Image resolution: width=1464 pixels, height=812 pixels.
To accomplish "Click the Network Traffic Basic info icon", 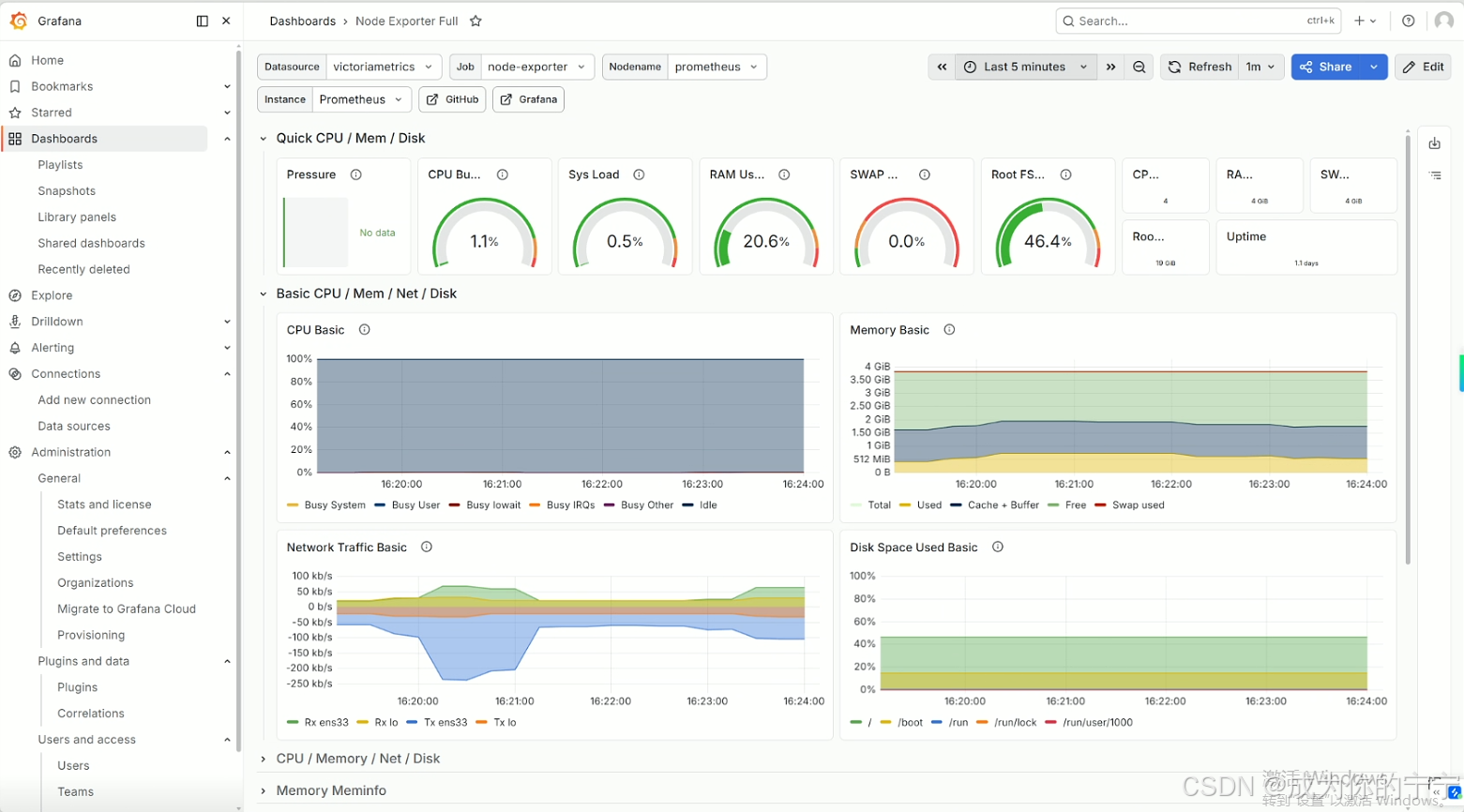I will coord(427,548).
